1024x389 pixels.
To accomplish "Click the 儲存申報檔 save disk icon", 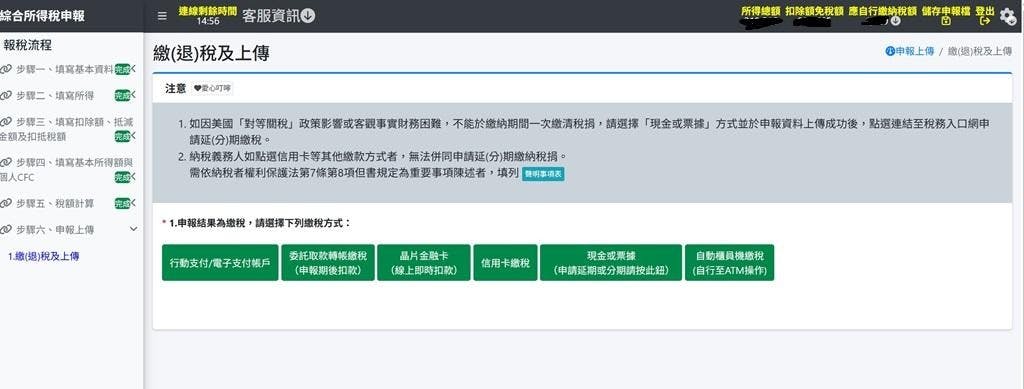I will click(946, 21).
